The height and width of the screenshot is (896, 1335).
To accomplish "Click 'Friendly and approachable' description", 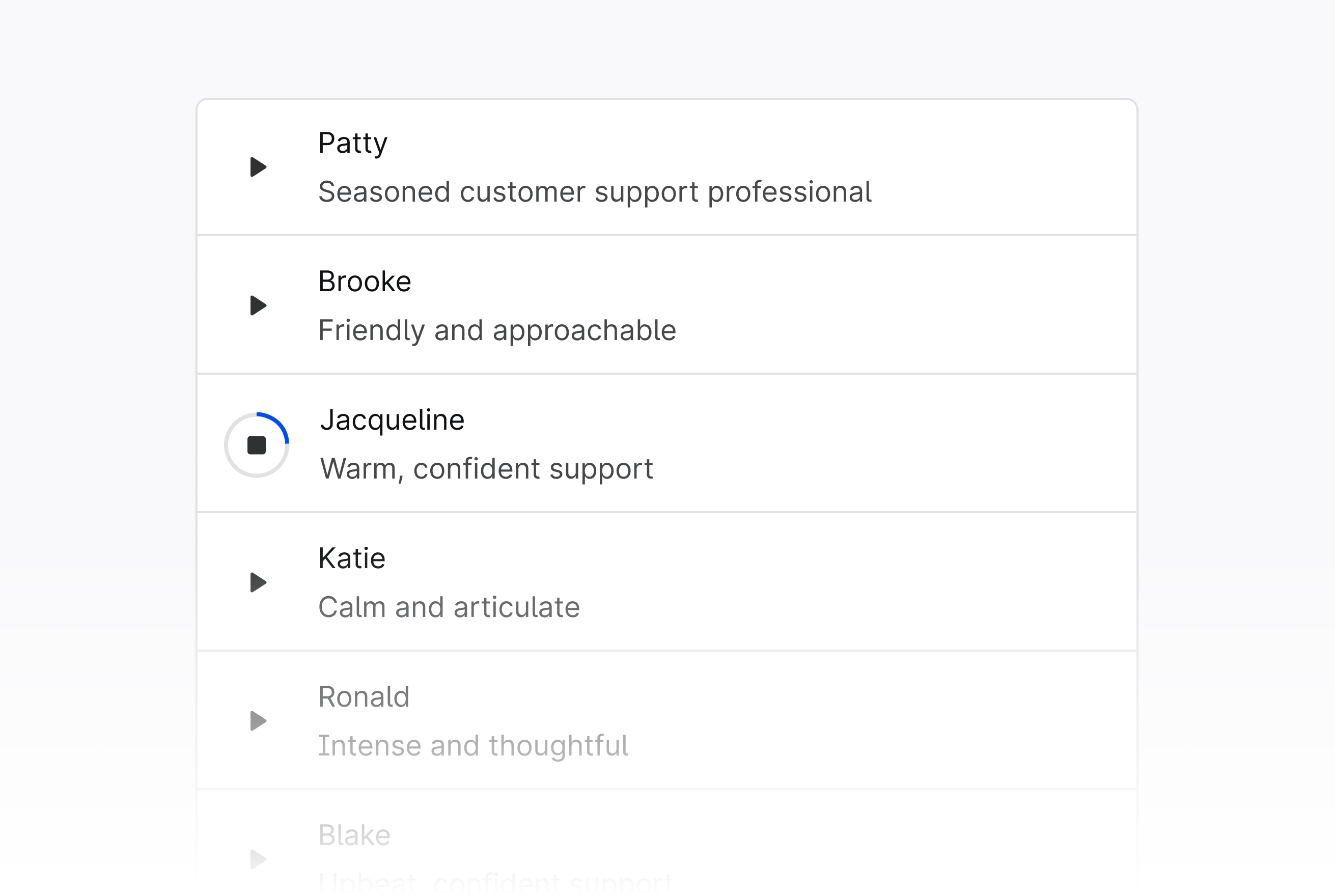I will (497, 330).
